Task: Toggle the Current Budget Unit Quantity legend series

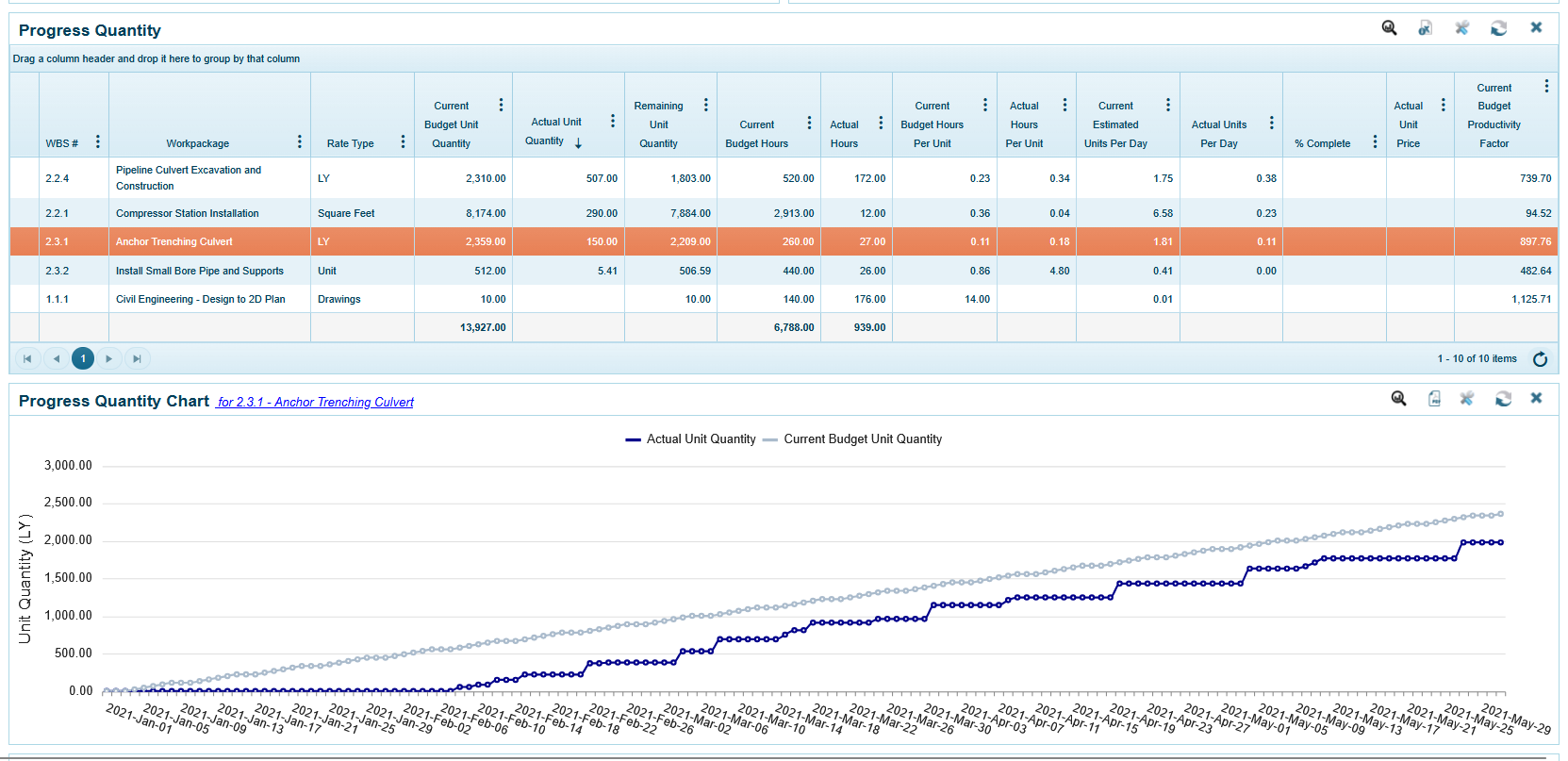Action: pos(862,439)
